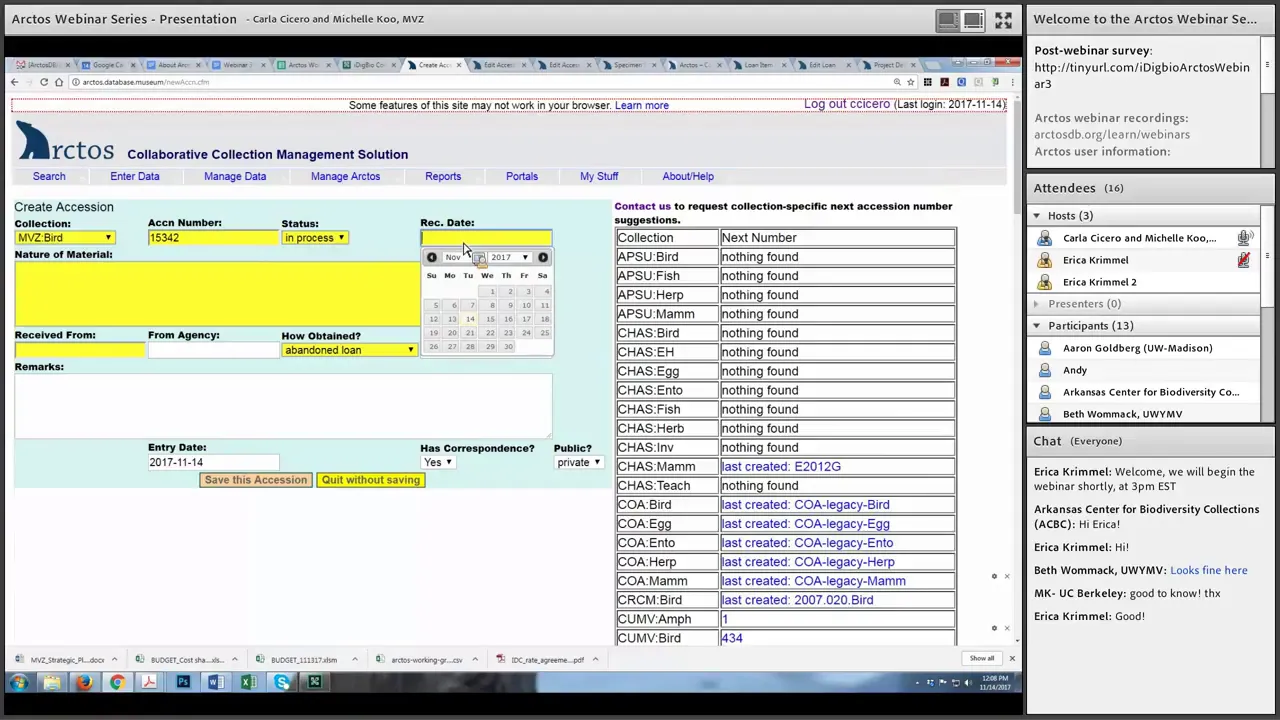Reload the Arctos page

click(44, 82)
